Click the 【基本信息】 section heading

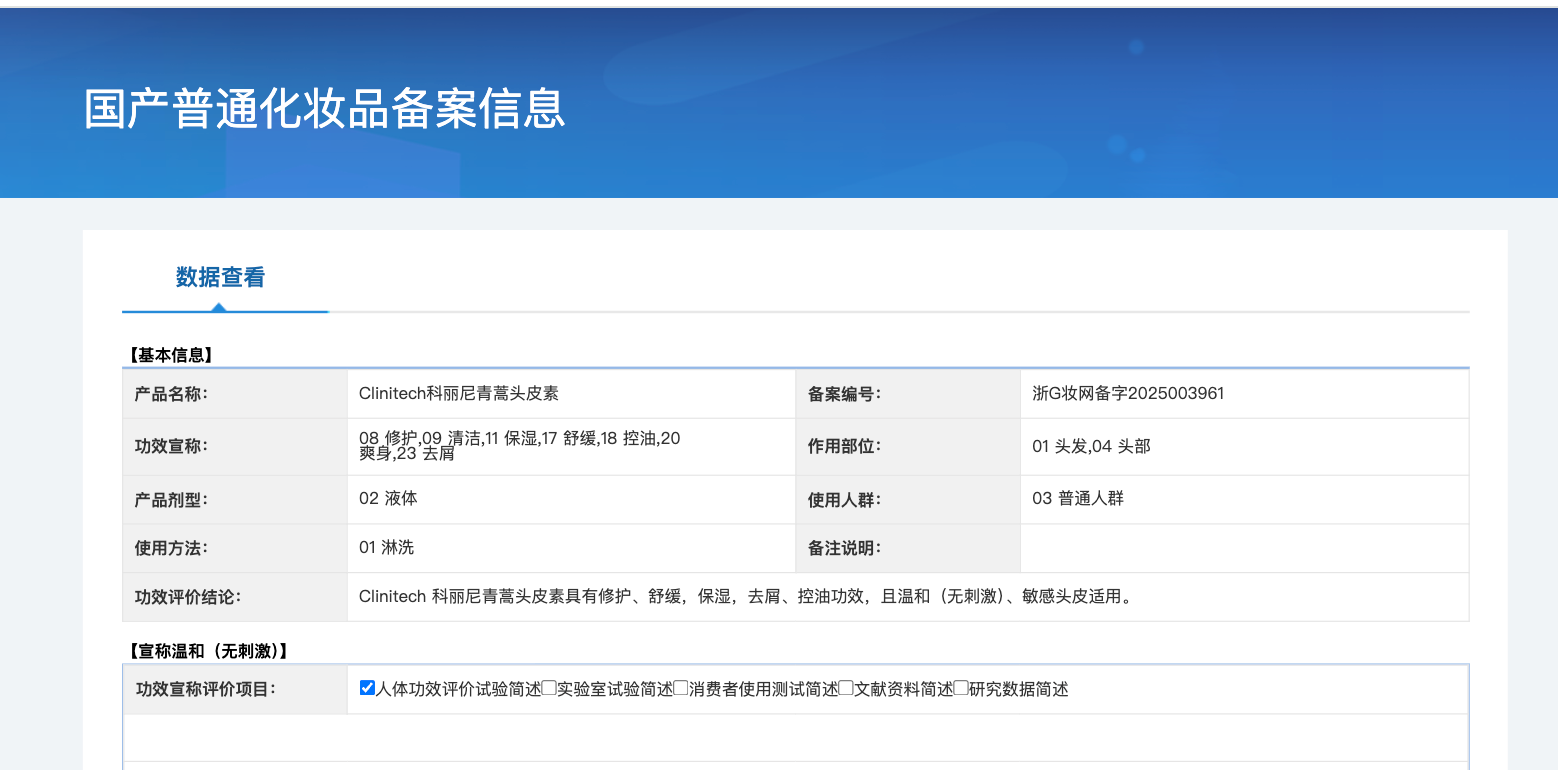169,355
